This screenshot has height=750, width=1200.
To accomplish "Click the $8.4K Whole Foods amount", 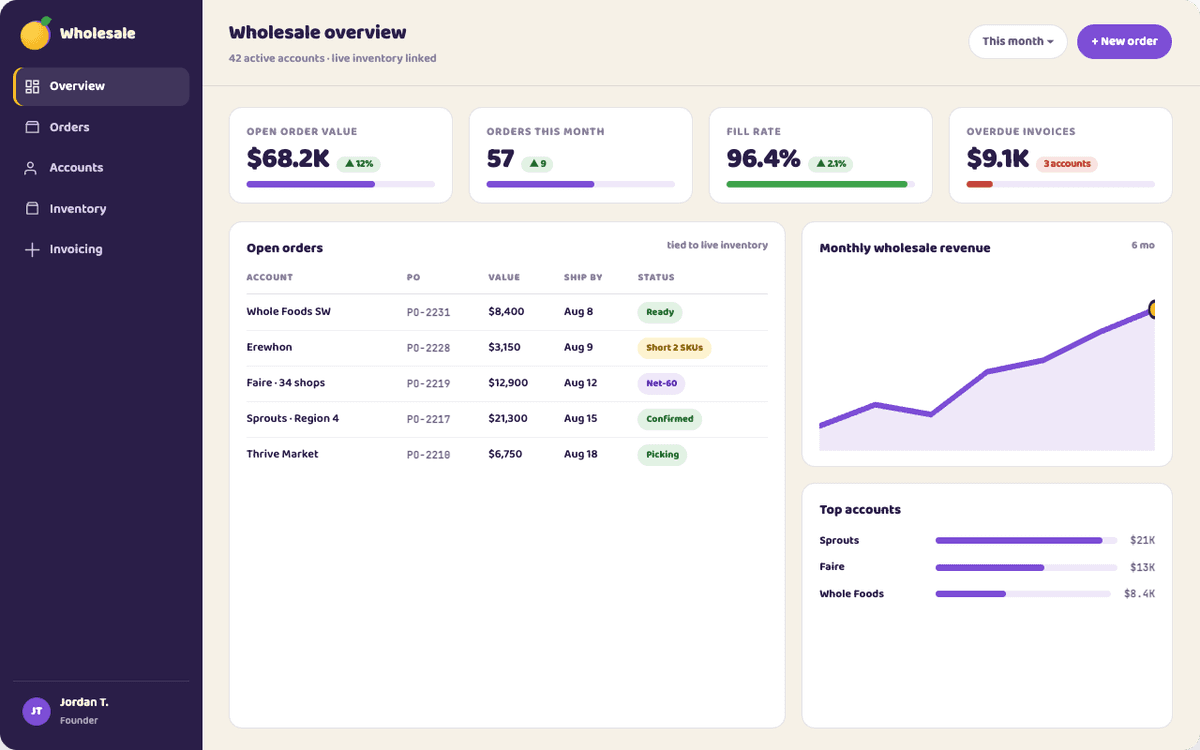I will click(x=1139, y=594).
